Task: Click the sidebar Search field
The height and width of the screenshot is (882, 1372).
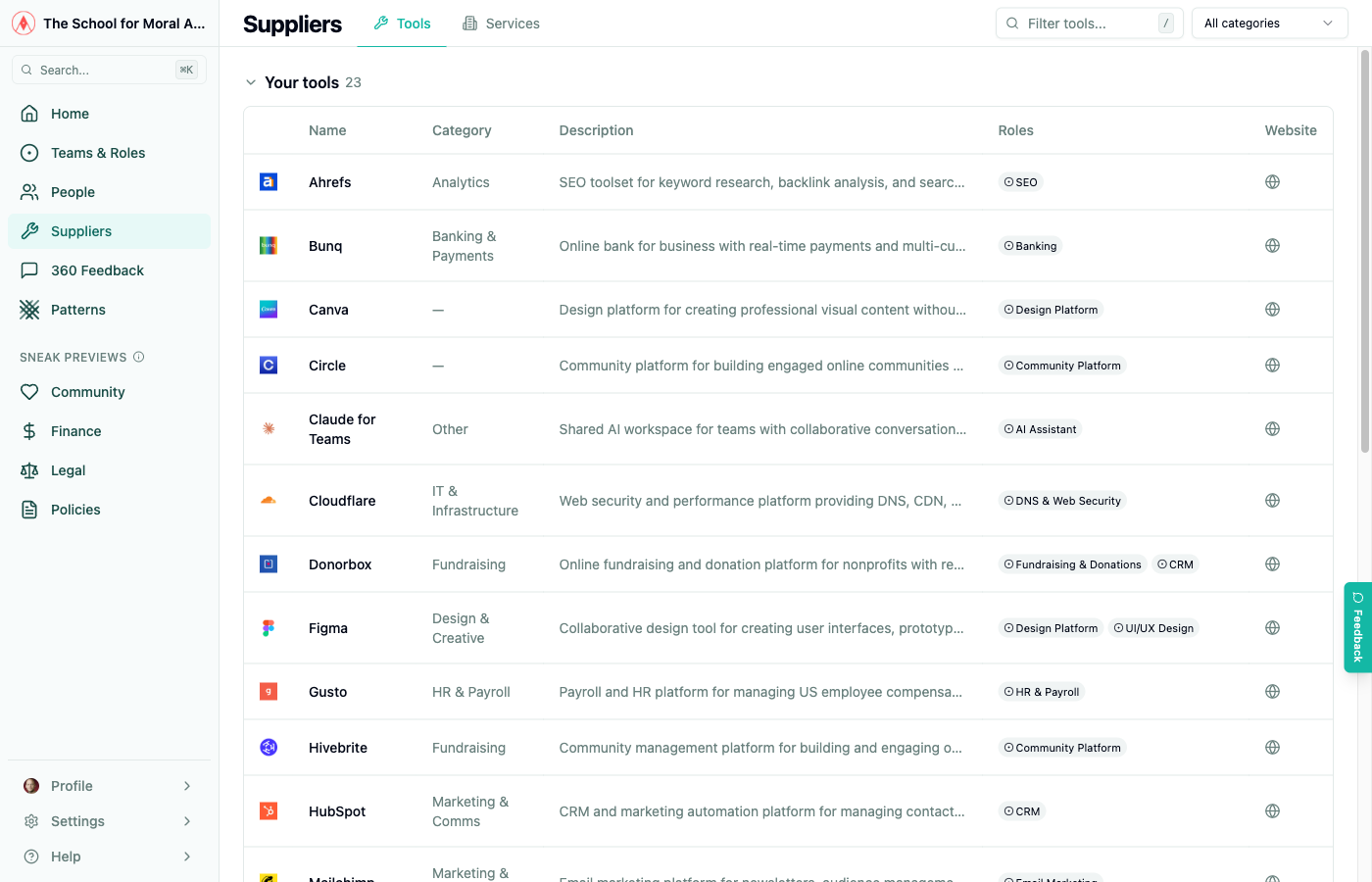Action: click(109, 70)
